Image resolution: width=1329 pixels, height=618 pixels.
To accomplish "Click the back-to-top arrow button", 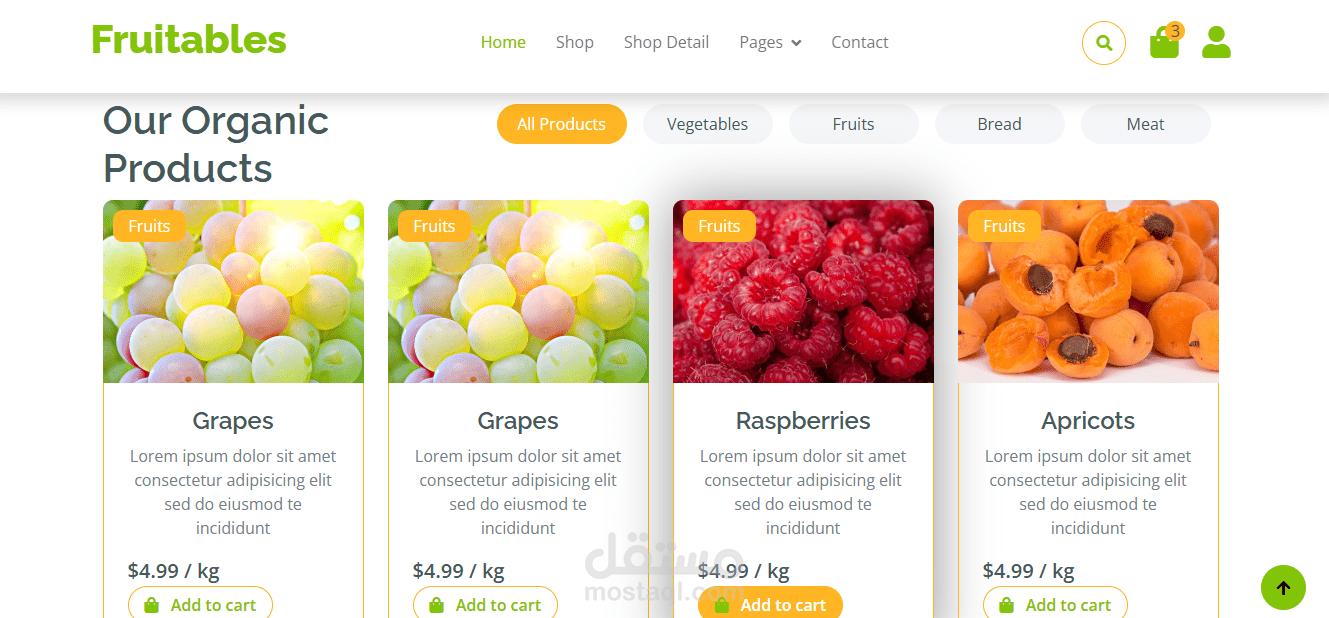I will tap(1284, 587).
